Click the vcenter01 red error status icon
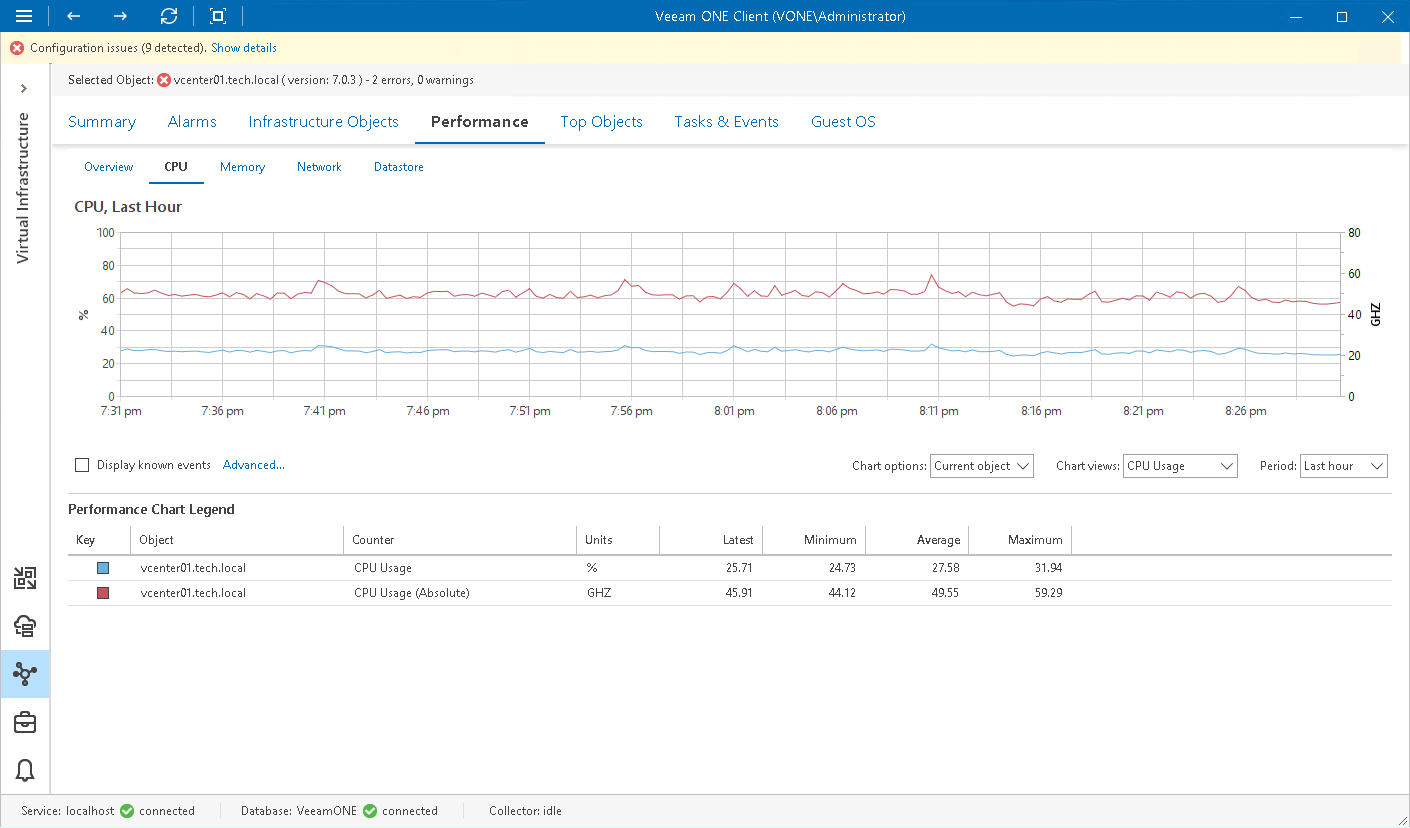Viewport: 1410px width, 828px height. point(164,80)
